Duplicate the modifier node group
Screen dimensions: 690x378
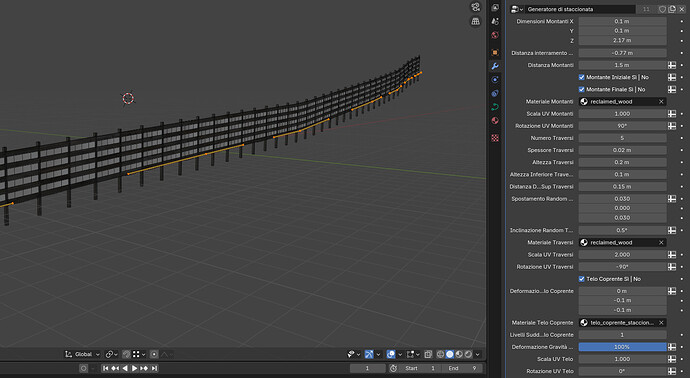(x=672, y=9)
